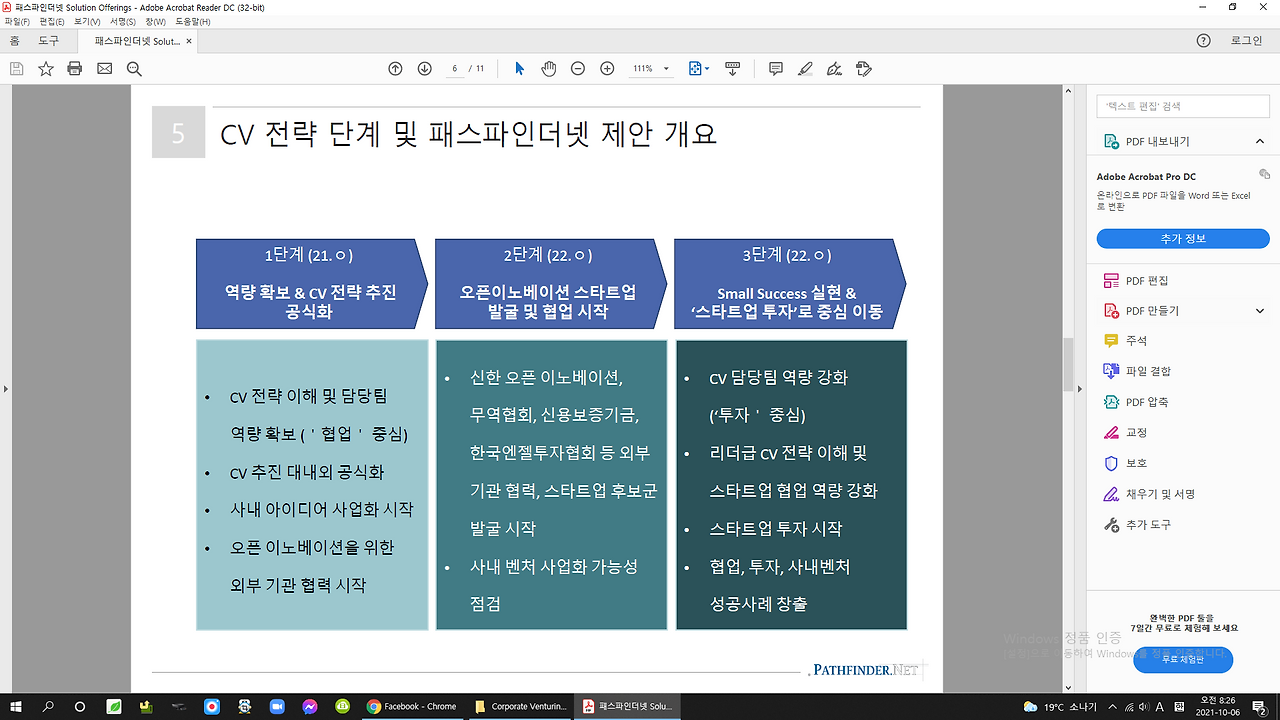
Task: Click the '텍스트 편집' 검색 search field
Action: [x=1184, y=106]
